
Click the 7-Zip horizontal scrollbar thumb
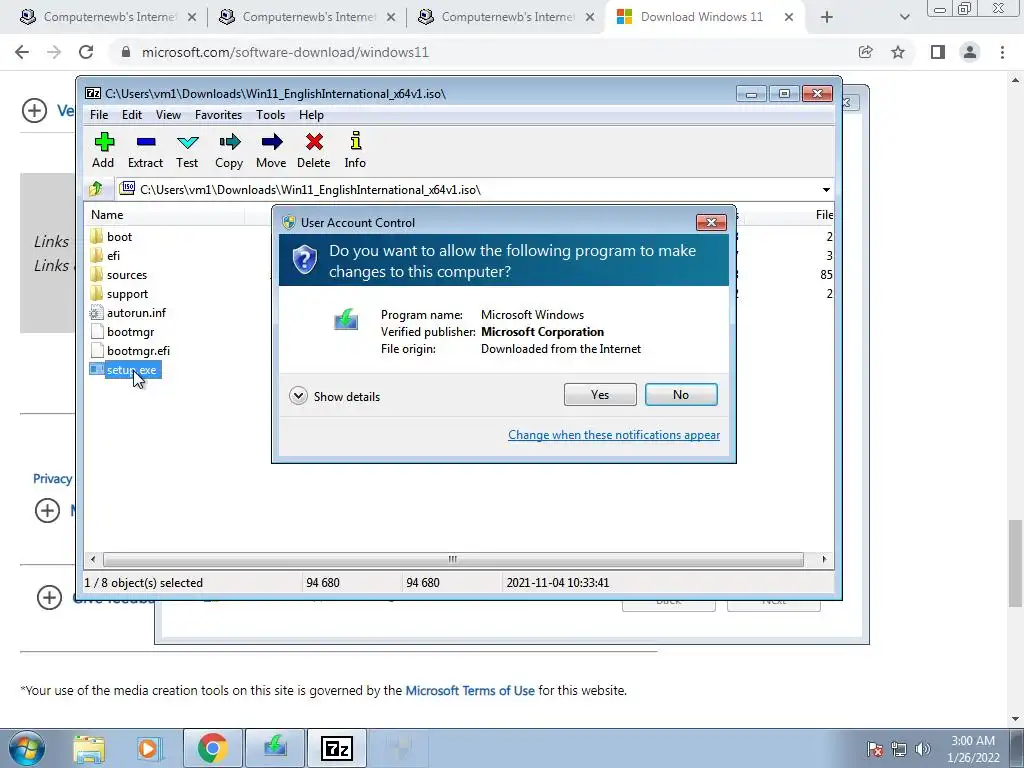click(x=453, y=559)
